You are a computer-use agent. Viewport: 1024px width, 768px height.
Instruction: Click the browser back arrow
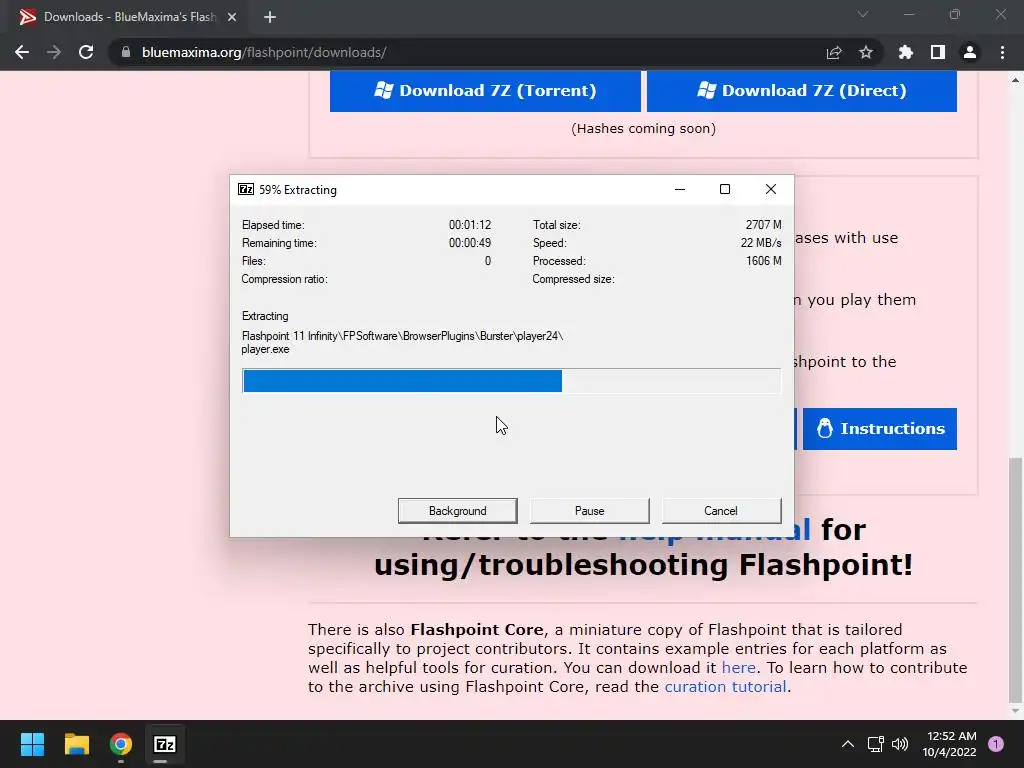(22, 52)
